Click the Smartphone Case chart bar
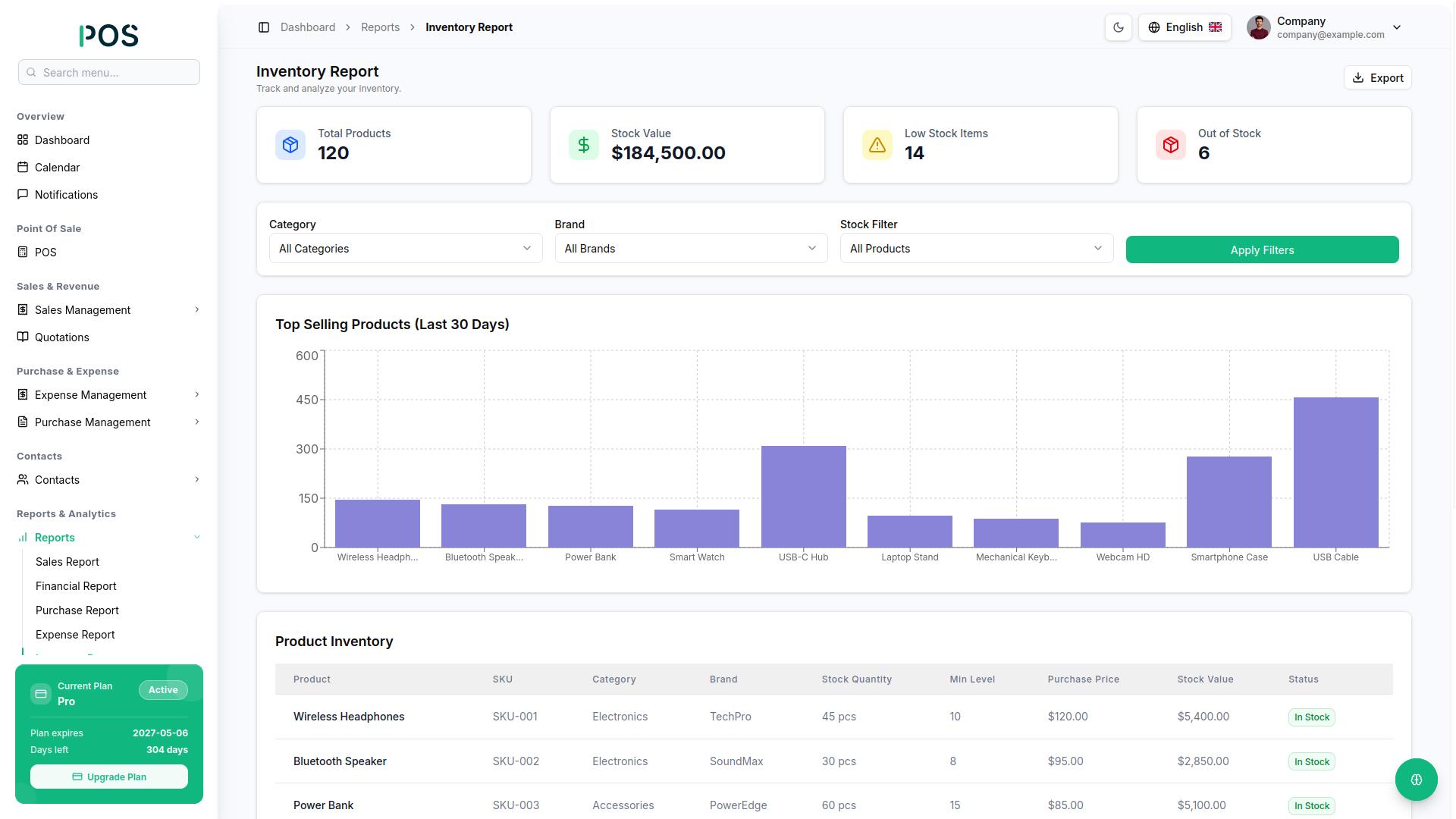Viewport: 1456px width, 819px height. [x=1229, y=501]
